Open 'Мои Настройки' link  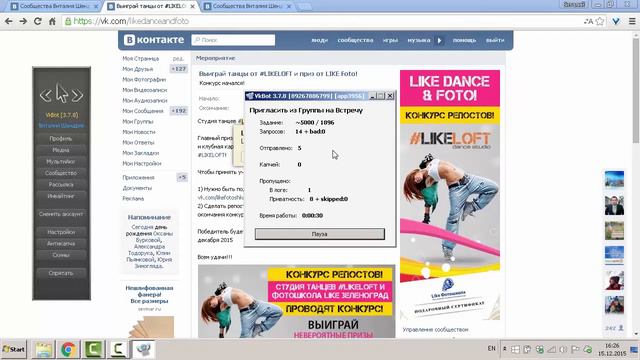click(142, 163)
